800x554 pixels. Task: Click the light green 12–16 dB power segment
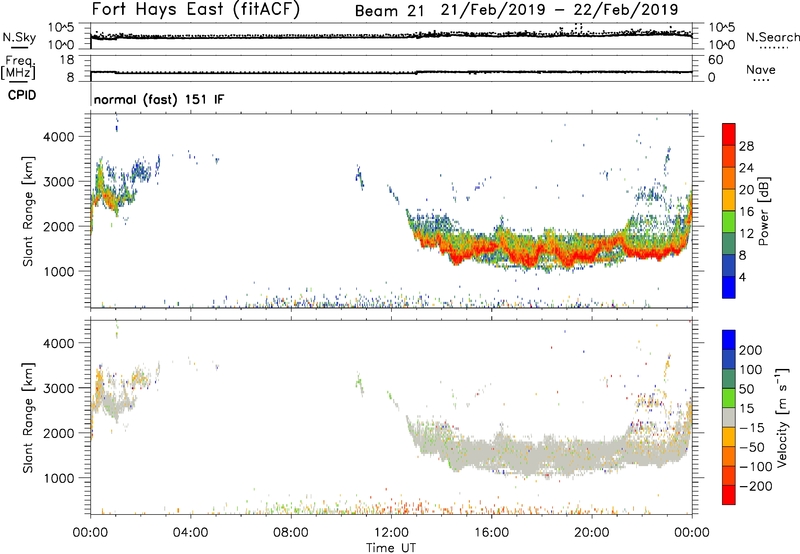point(729,222)
